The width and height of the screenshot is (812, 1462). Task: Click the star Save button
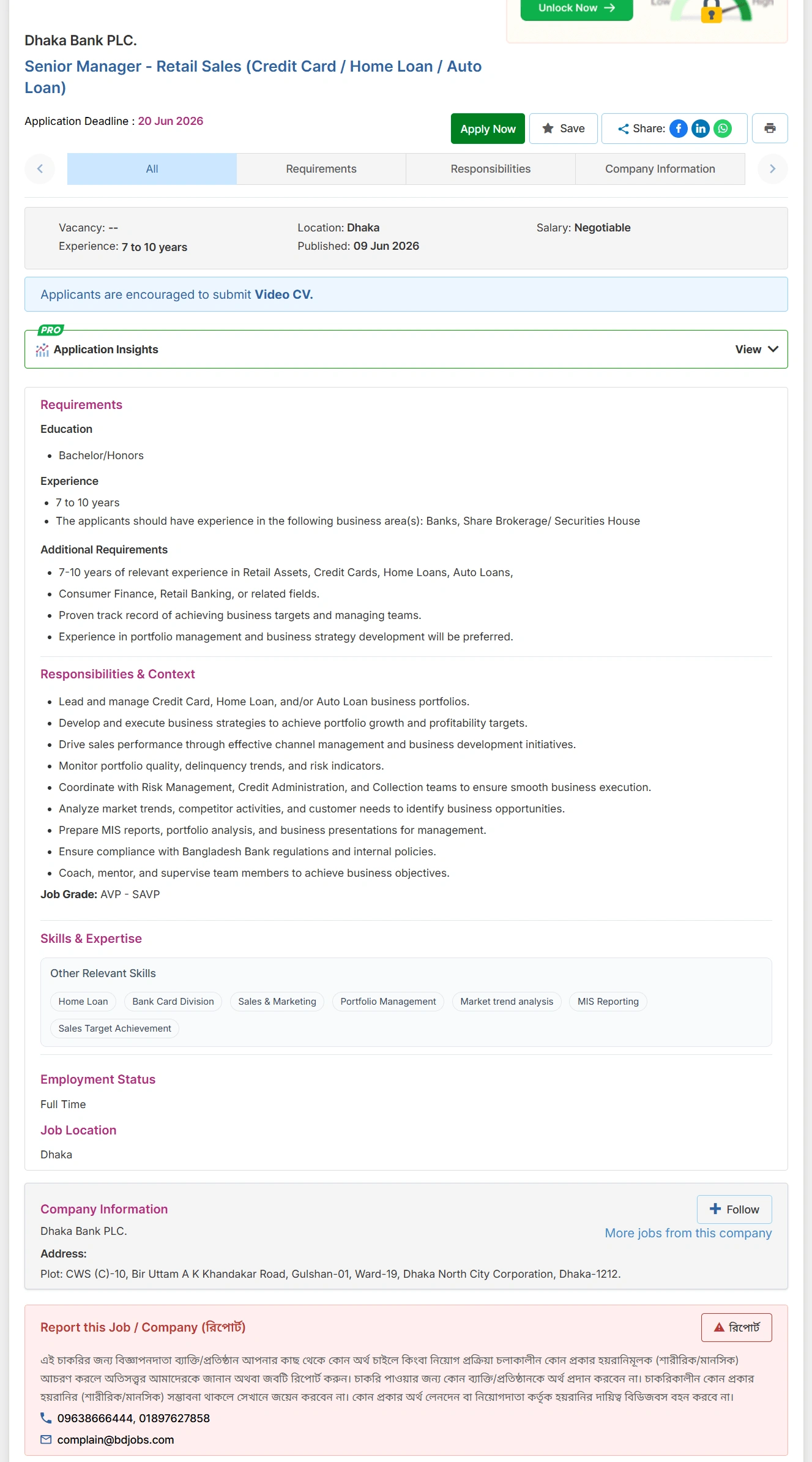(564, 129)
